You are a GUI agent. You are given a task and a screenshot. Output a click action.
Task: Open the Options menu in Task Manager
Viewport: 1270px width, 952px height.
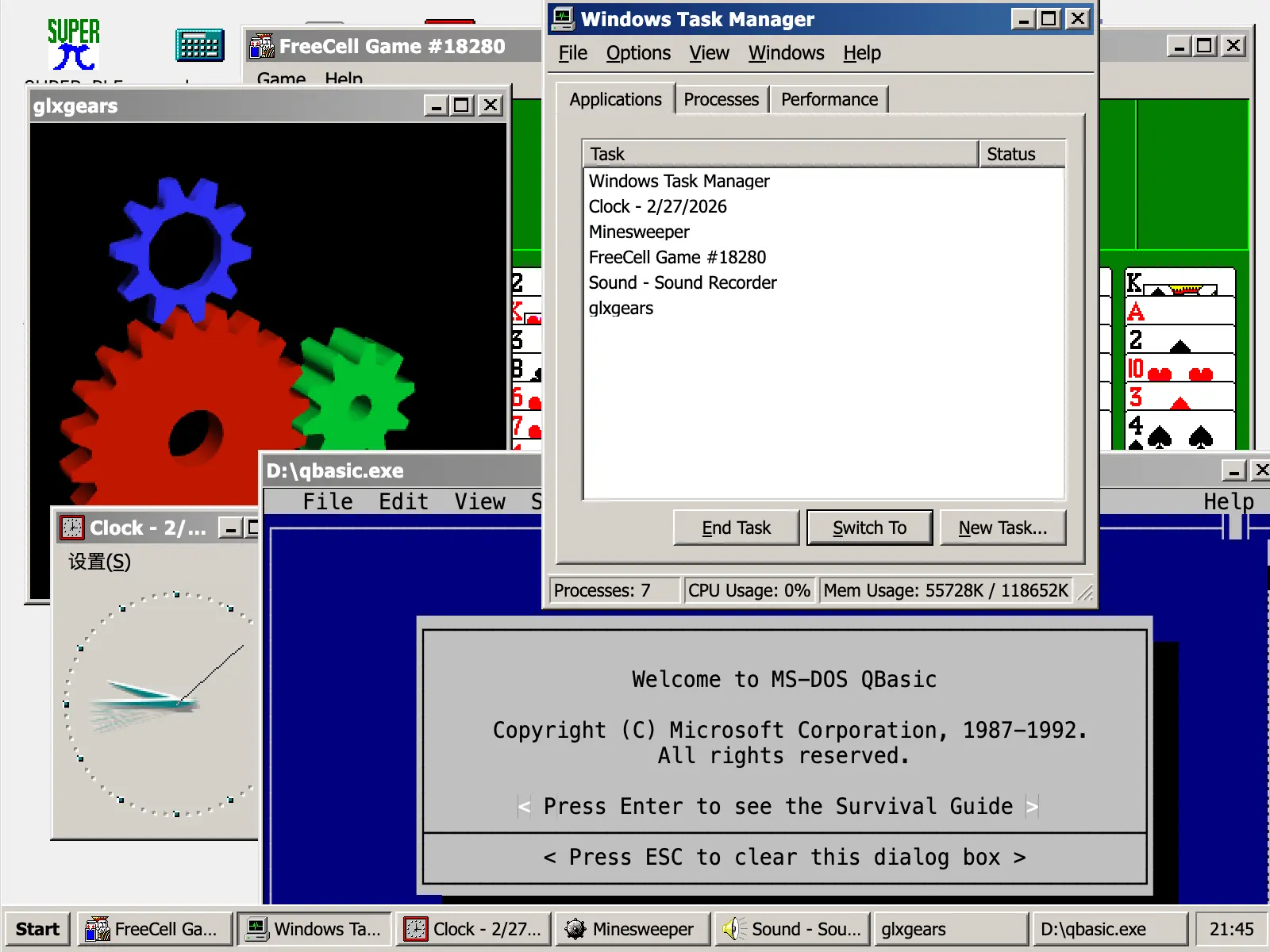tap(638, 52)
